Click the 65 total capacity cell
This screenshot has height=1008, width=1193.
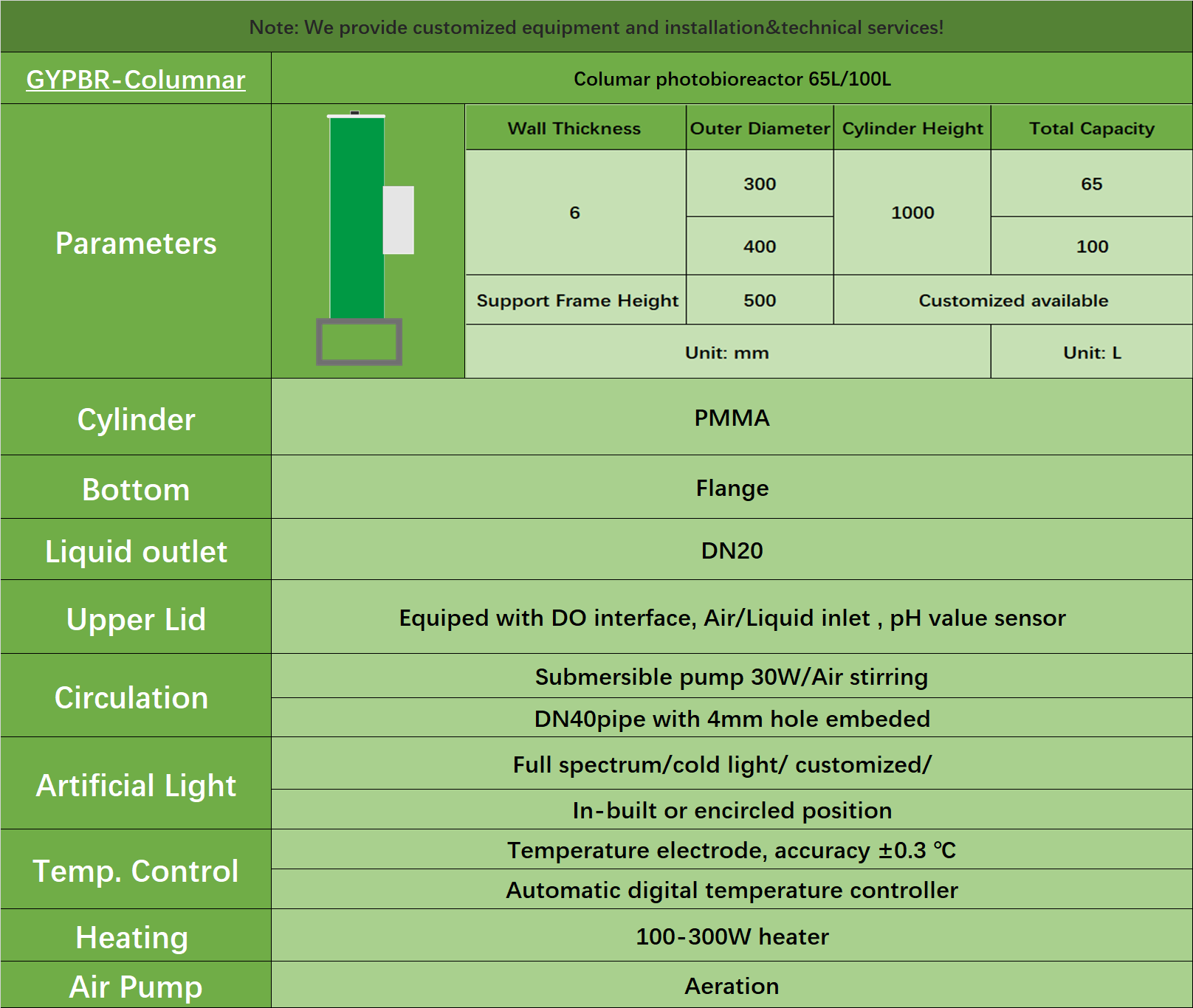point(1091,184)
